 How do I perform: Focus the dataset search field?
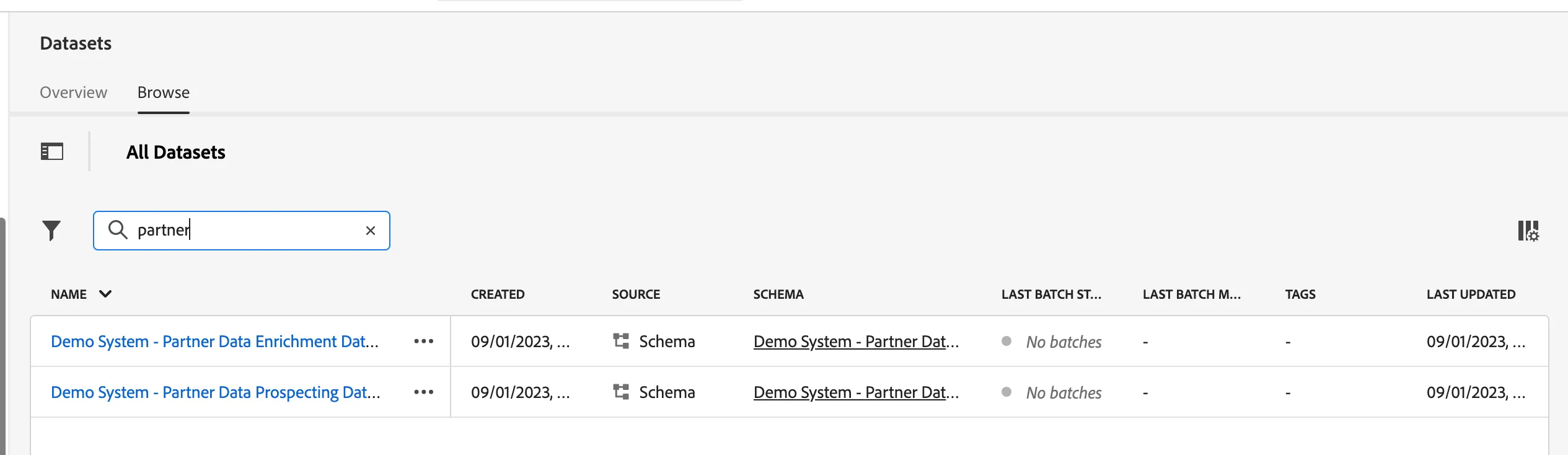point(242,231)
